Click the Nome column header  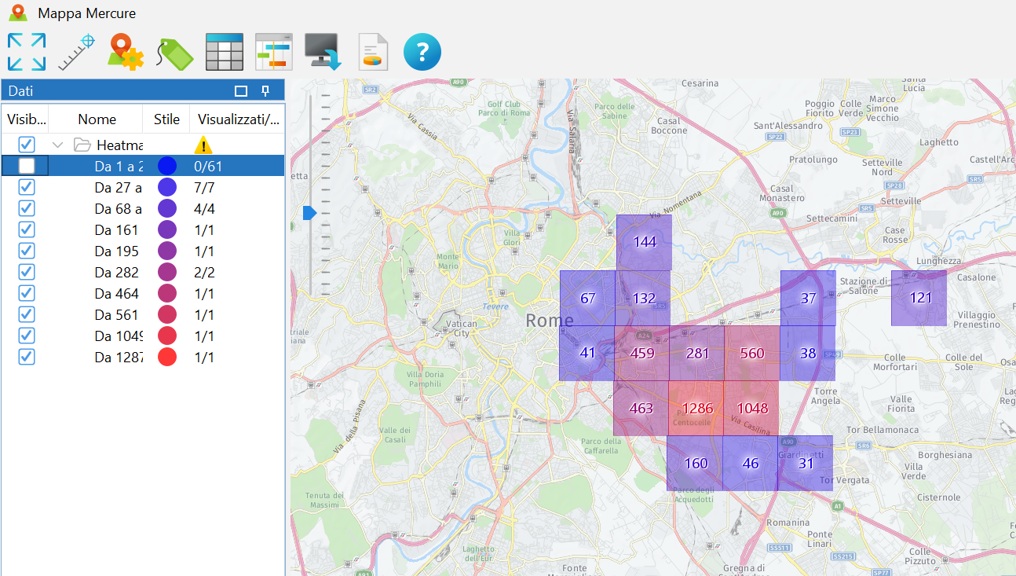coord(97,119)
